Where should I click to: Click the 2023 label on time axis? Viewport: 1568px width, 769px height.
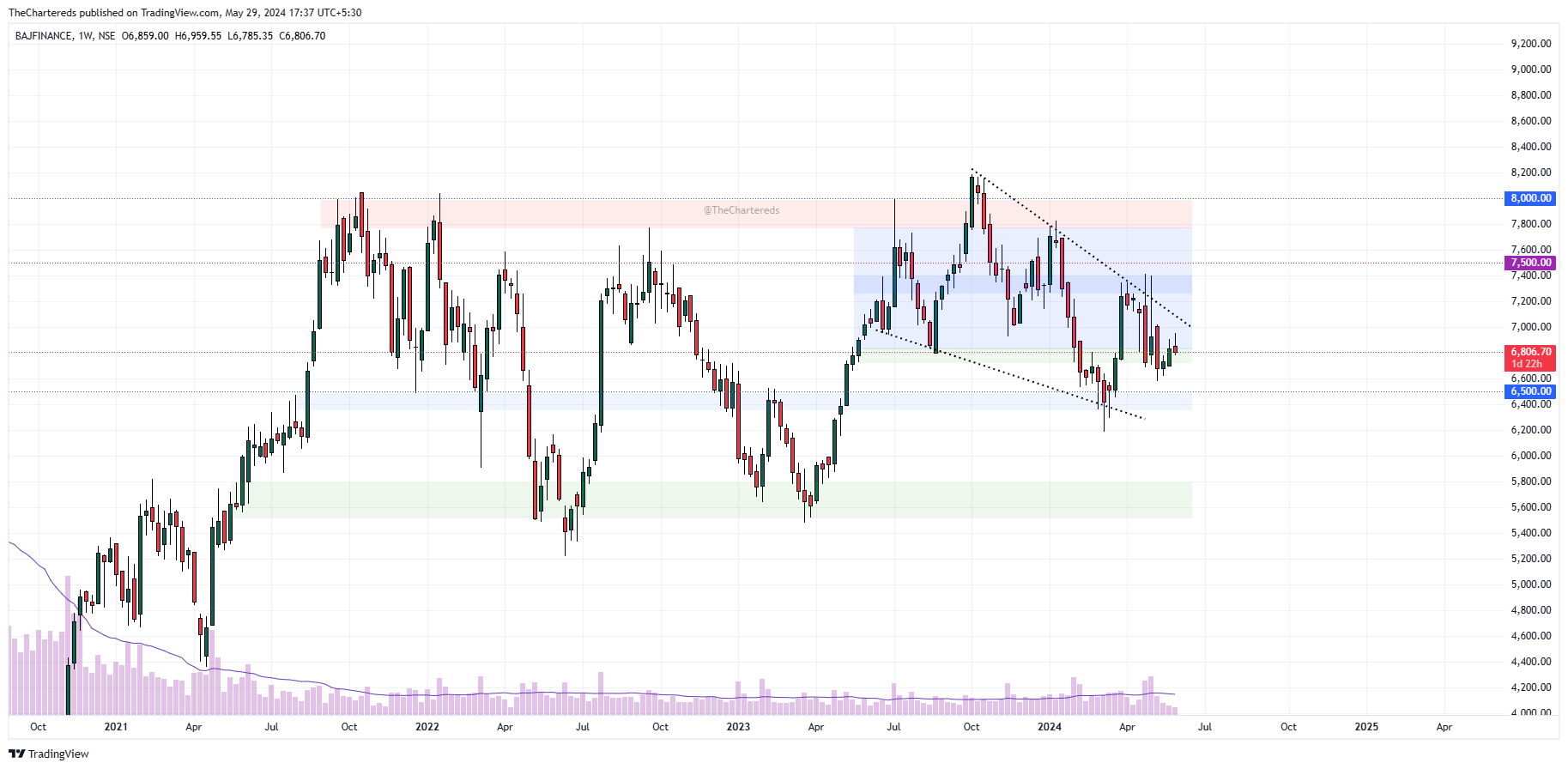click(738, 727)
